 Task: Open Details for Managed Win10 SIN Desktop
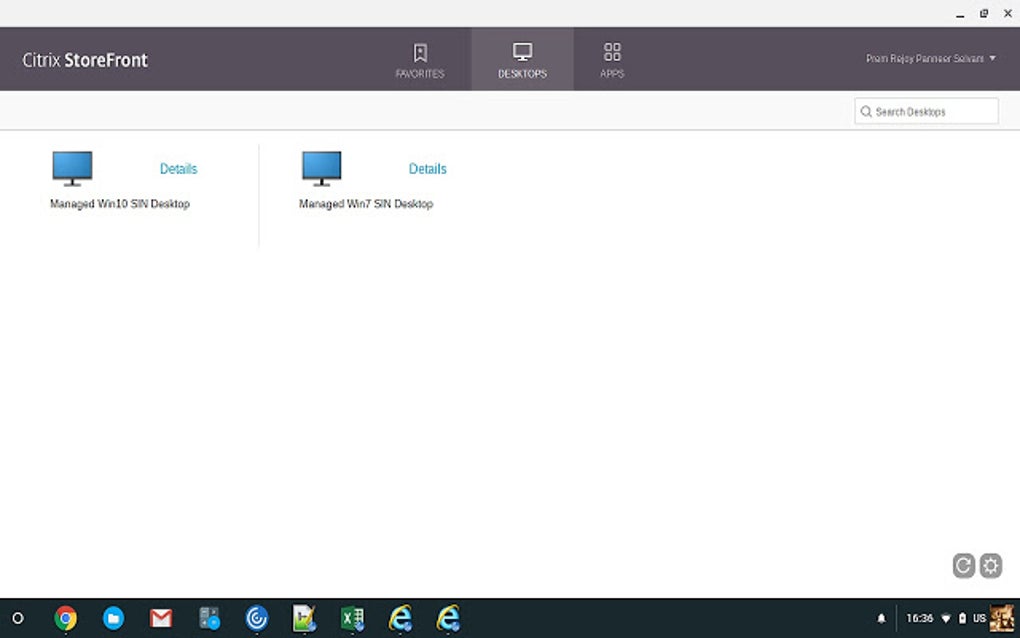point(178,169)
